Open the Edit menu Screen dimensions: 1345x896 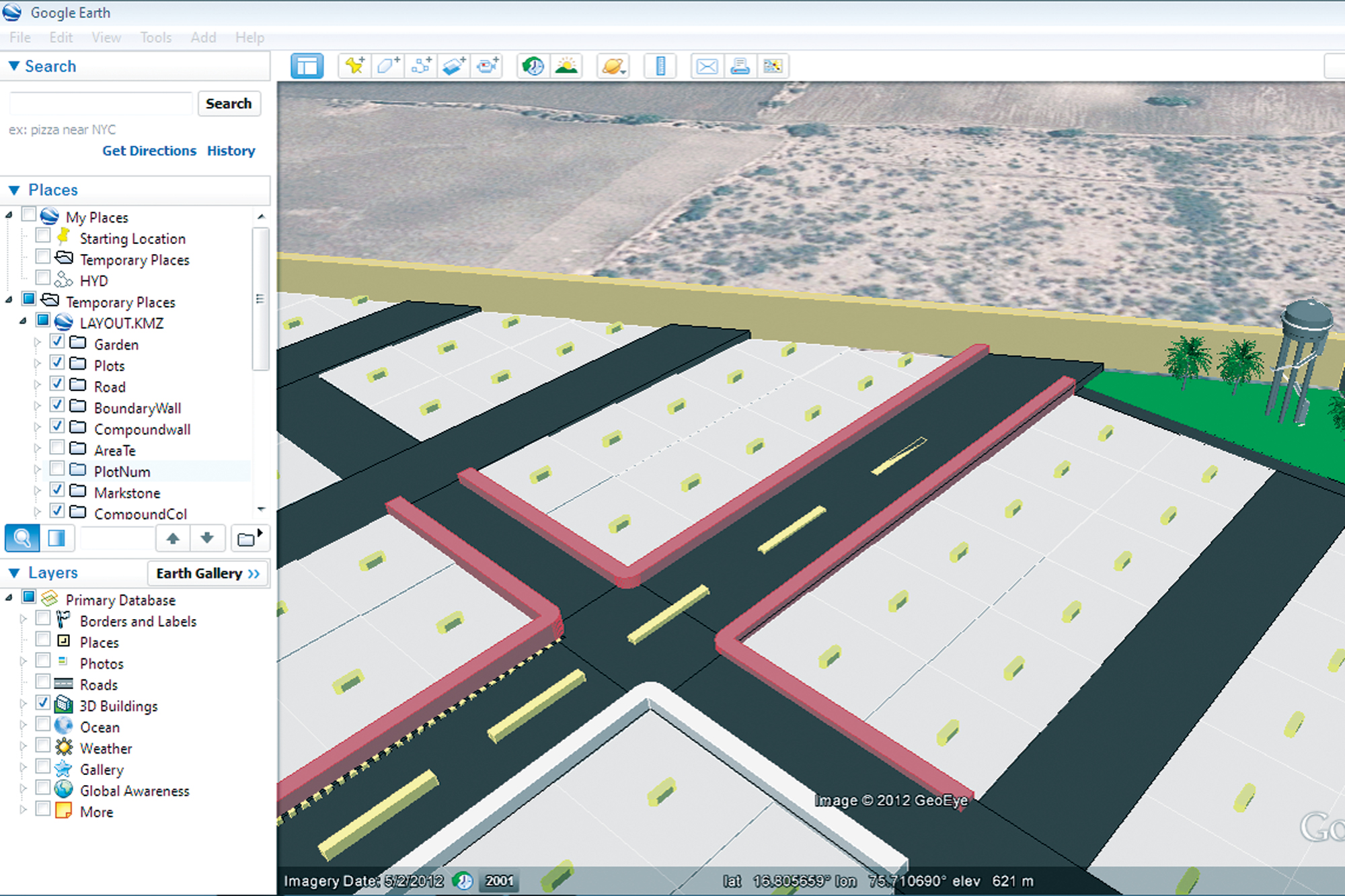coord(61,38)
